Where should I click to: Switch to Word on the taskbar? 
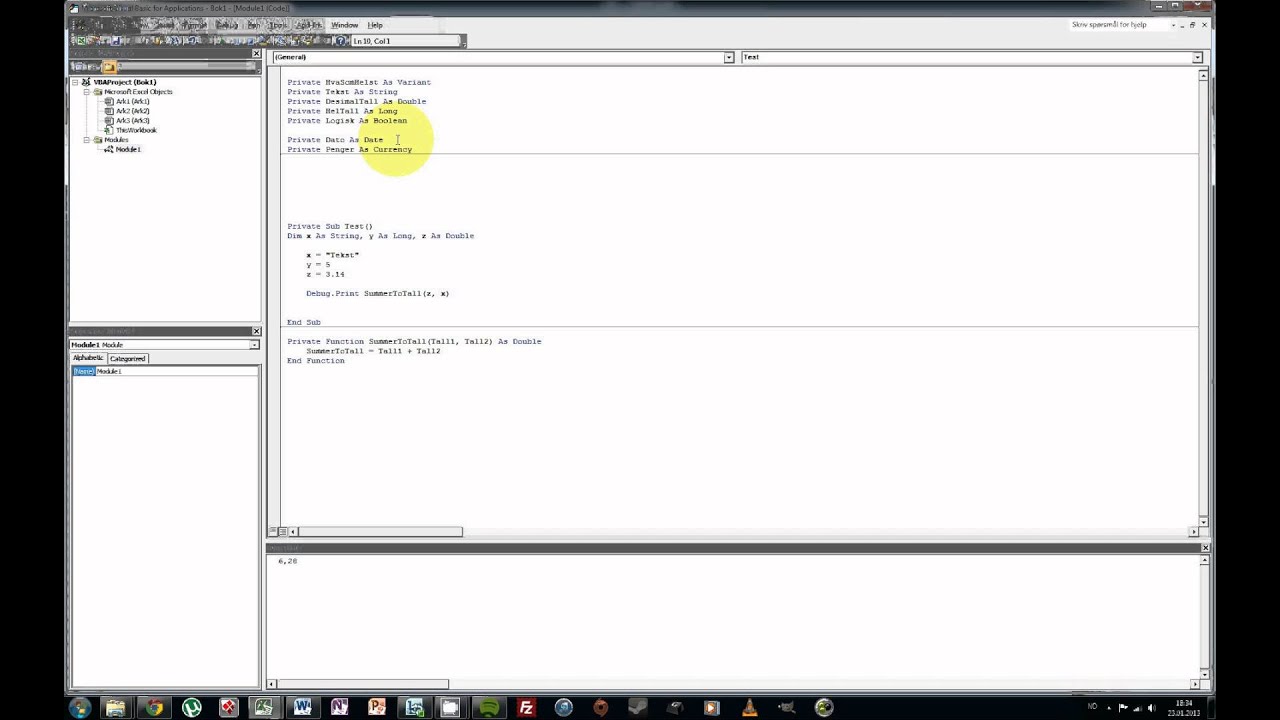[302, 707]
